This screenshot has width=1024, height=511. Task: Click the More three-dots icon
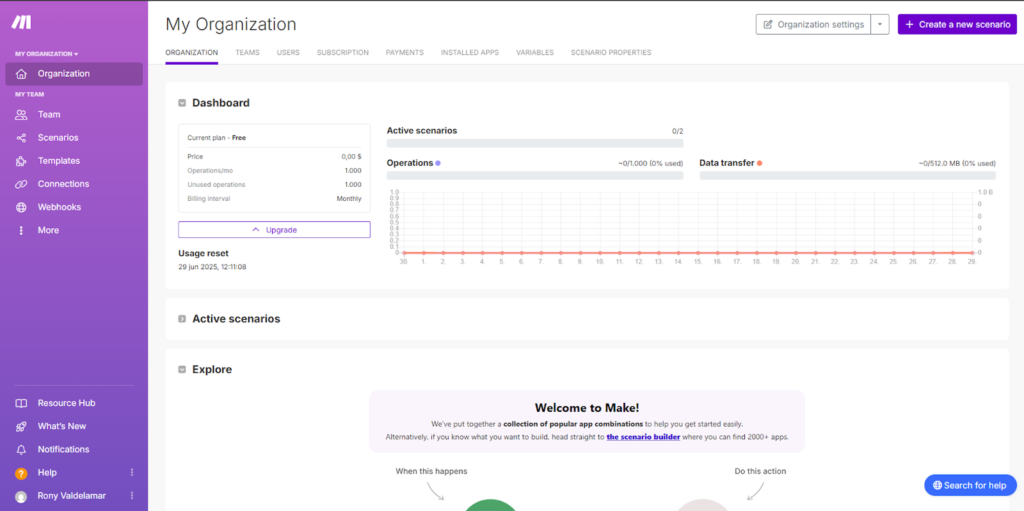(x=21, y=230)
